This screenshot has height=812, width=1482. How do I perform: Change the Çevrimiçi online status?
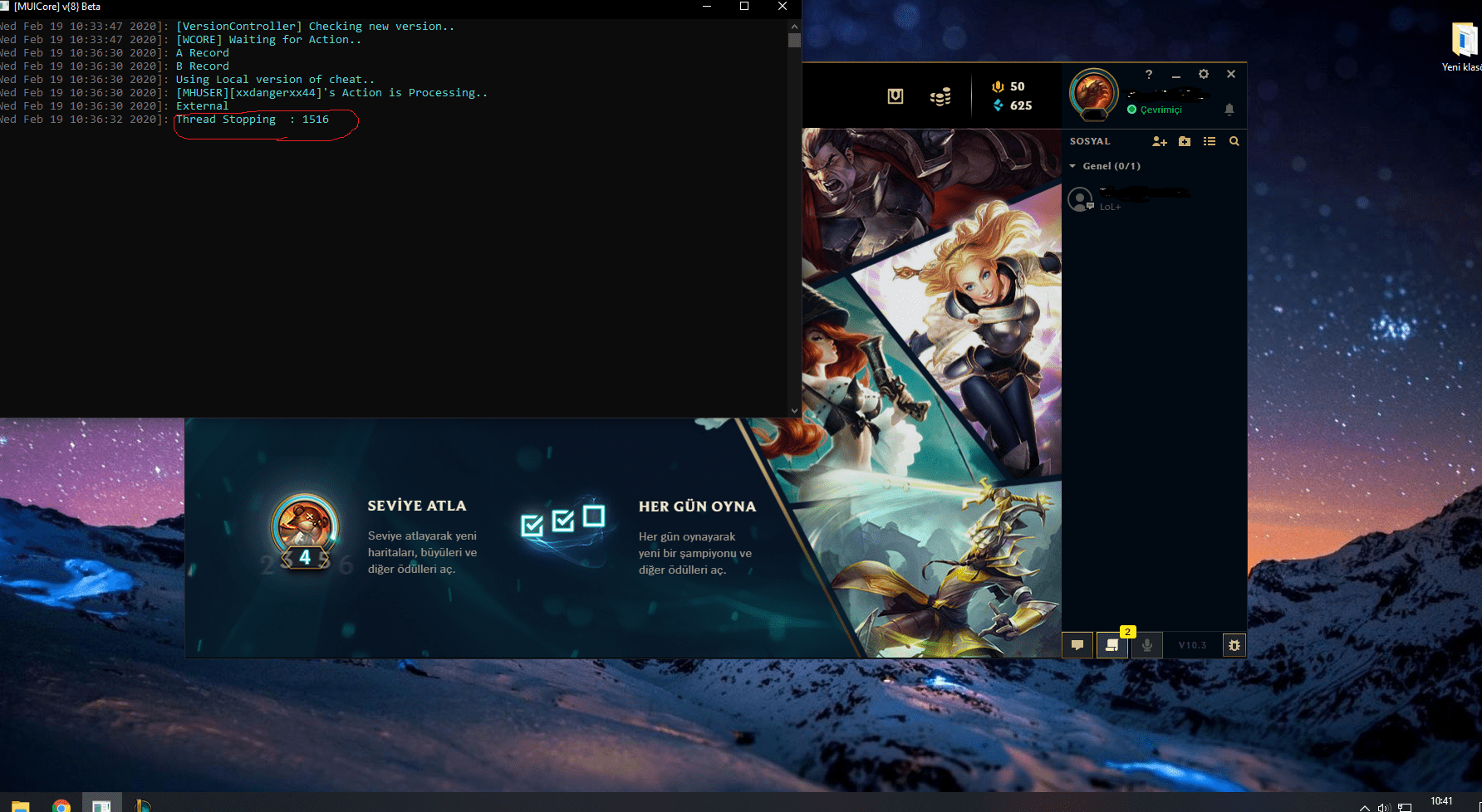1155,110
